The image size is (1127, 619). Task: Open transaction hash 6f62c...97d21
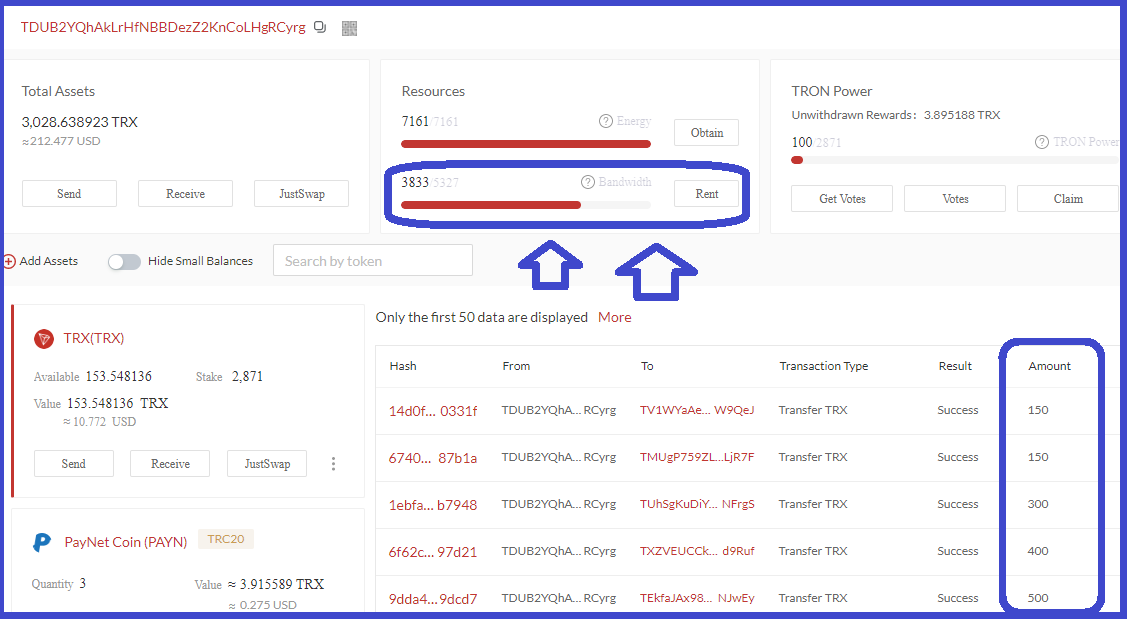[433, 552]
